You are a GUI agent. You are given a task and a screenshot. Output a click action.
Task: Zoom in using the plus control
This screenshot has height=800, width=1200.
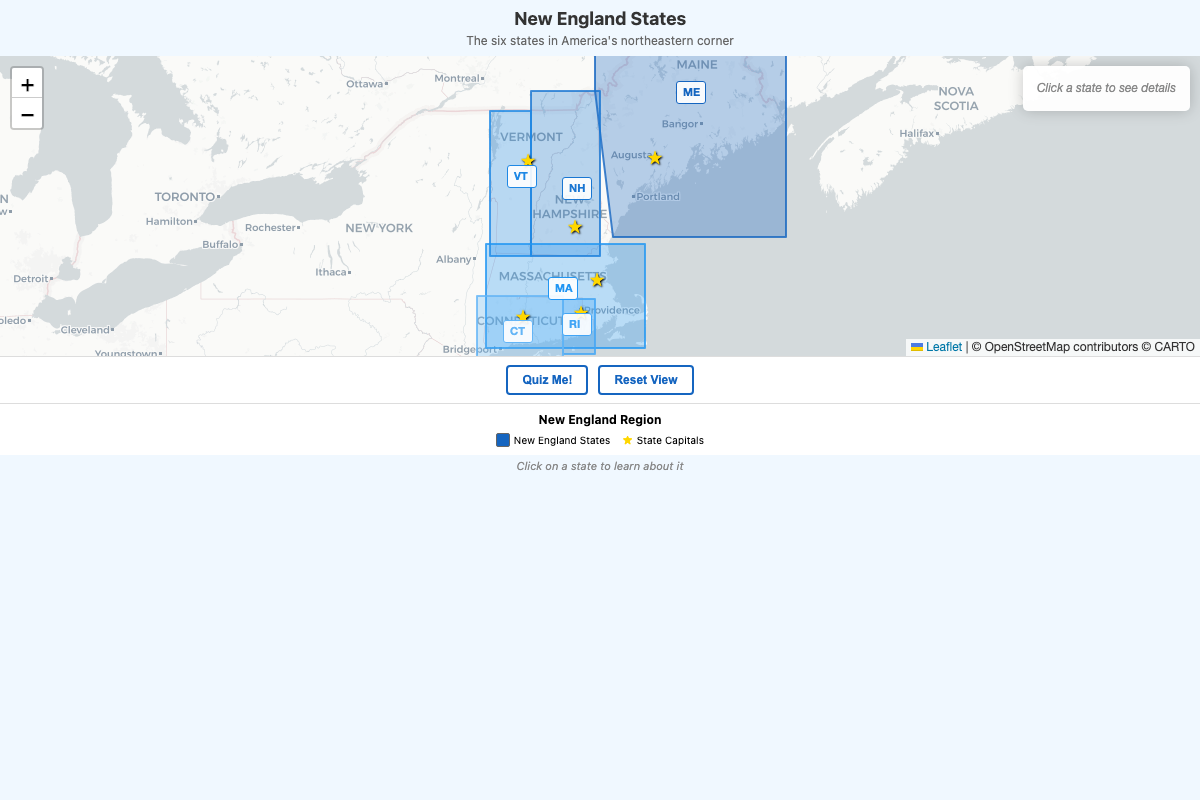point(27,84)
